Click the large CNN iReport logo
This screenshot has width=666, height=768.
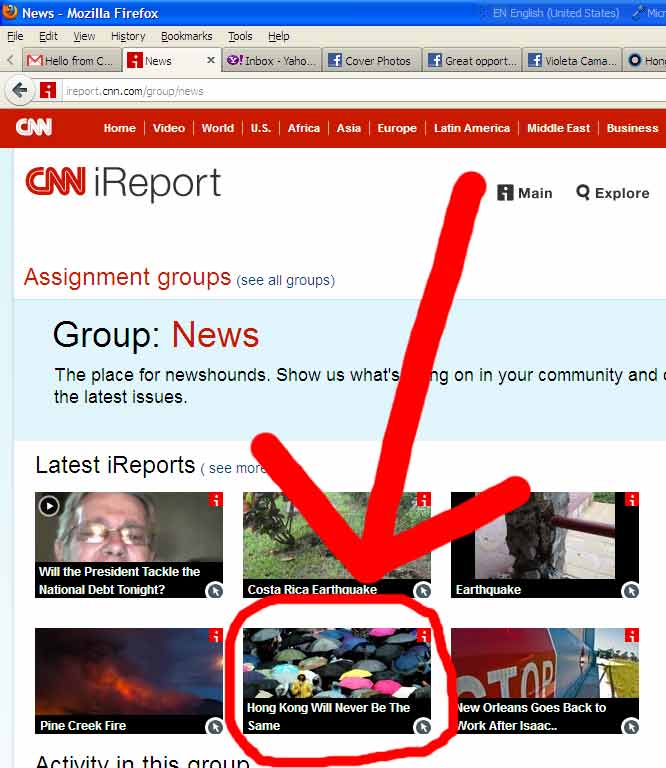[x=123, y=183]
